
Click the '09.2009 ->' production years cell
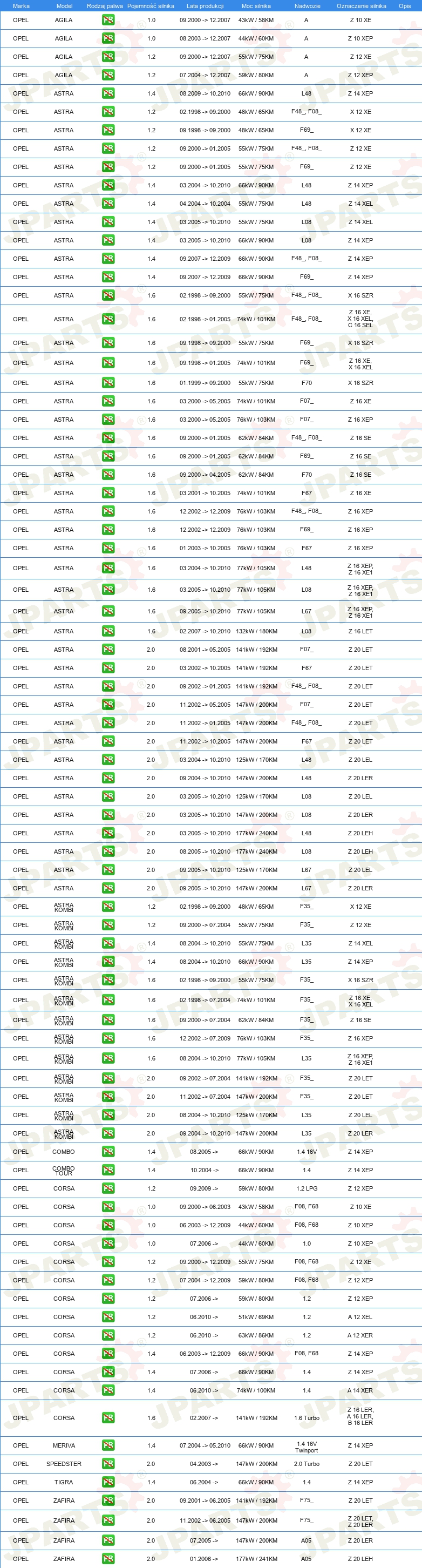(205, 1187)
